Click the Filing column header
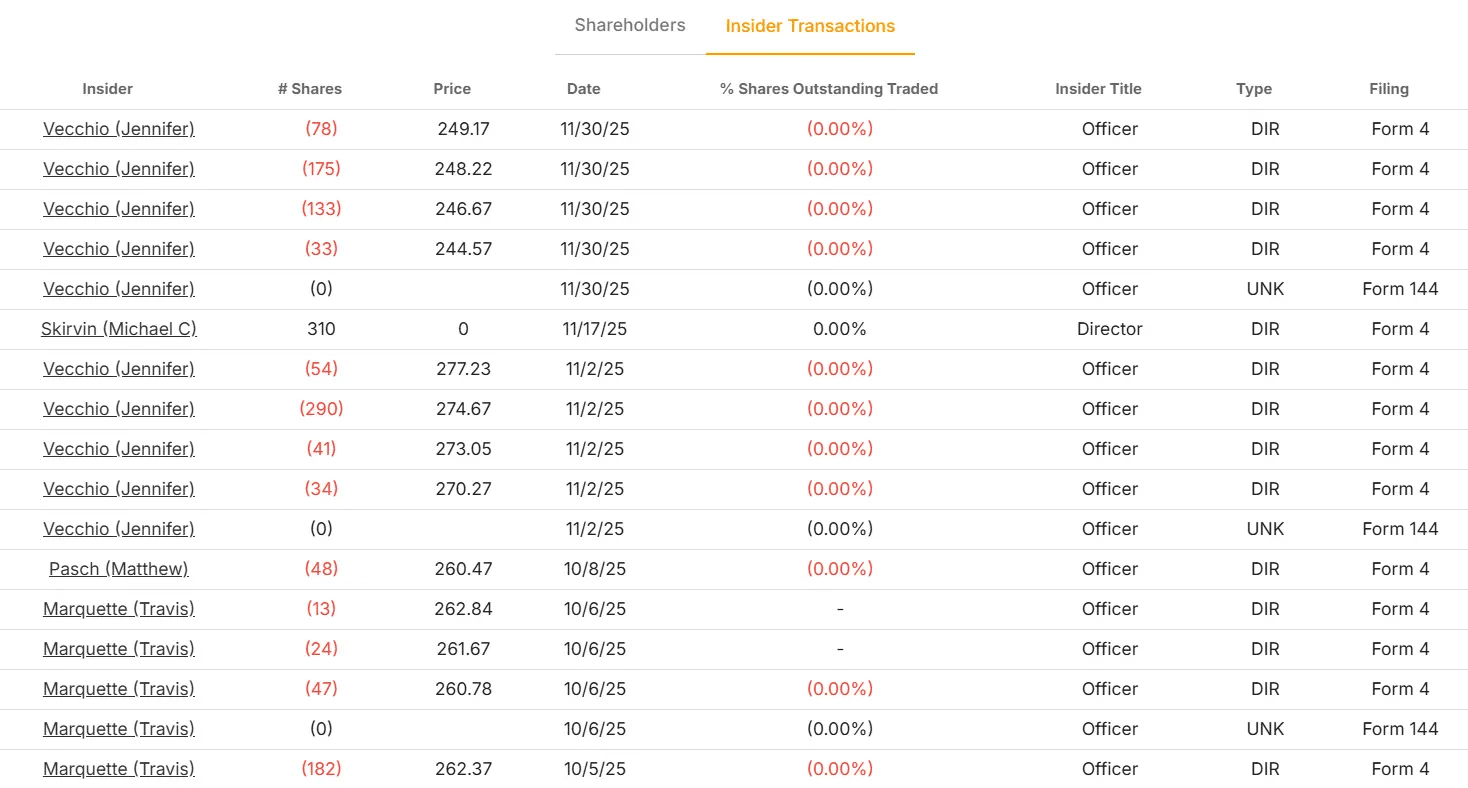Viewport: 1468px width, 788px height. 1389,89
